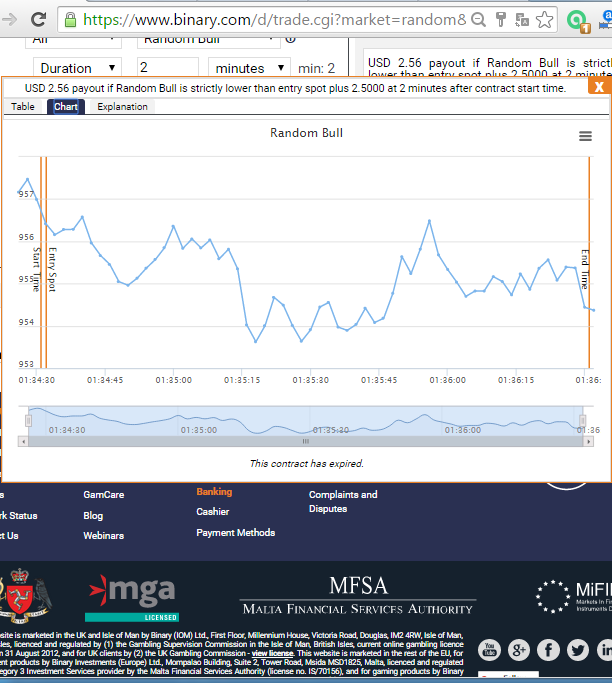Click the MFSA Malta Financial Services Authority logo
The image size is (612, 683).
click(x=358, y=595)
